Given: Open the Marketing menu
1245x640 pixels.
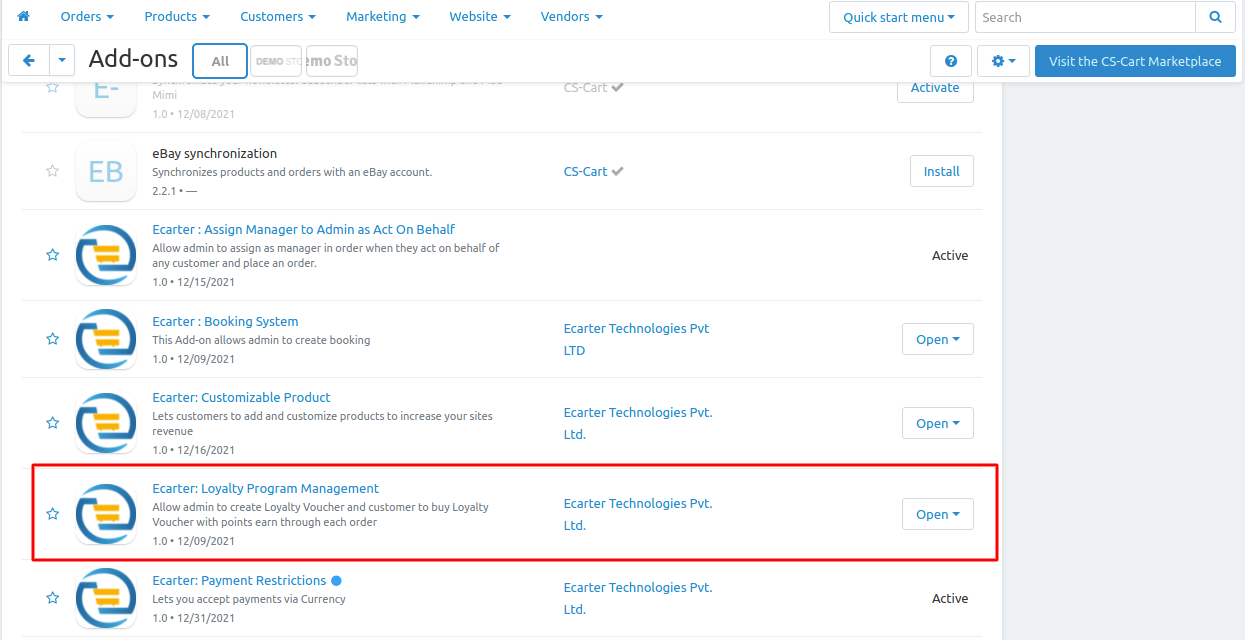Looking at the screenshot, I should (383, 17).
